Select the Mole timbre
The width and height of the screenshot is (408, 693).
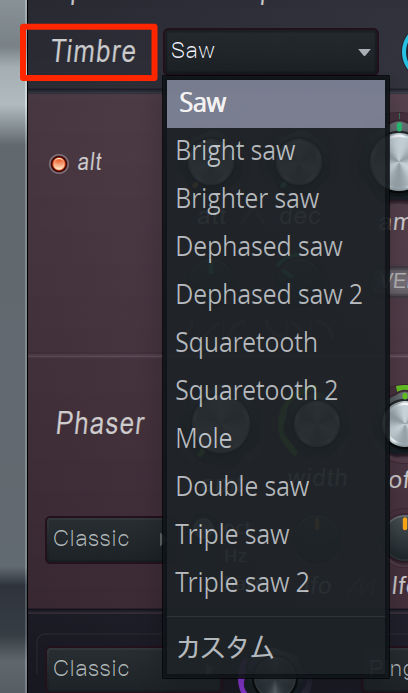[x=276, y=438]
